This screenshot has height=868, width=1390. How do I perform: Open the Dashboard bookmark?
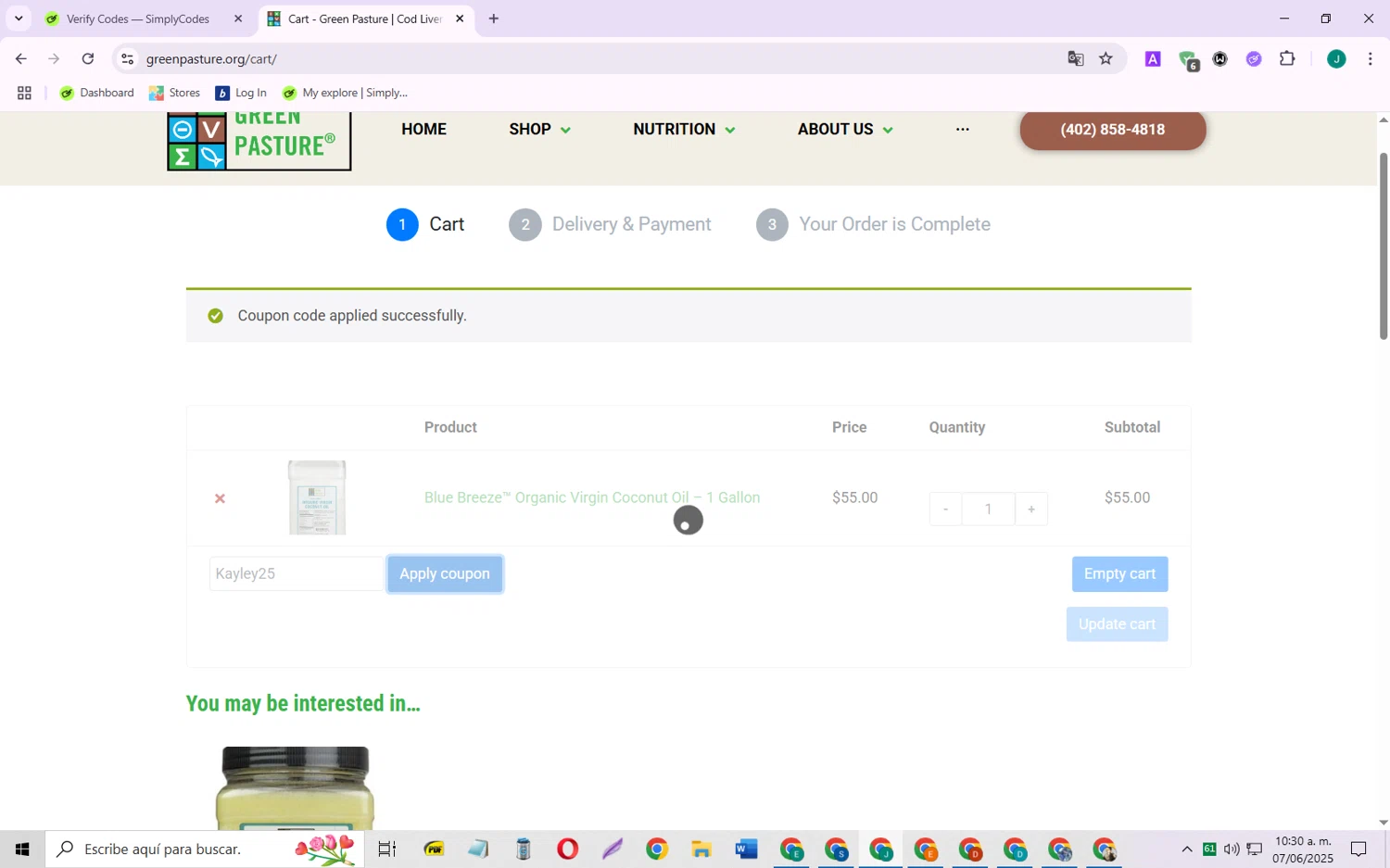pos(96,93)
